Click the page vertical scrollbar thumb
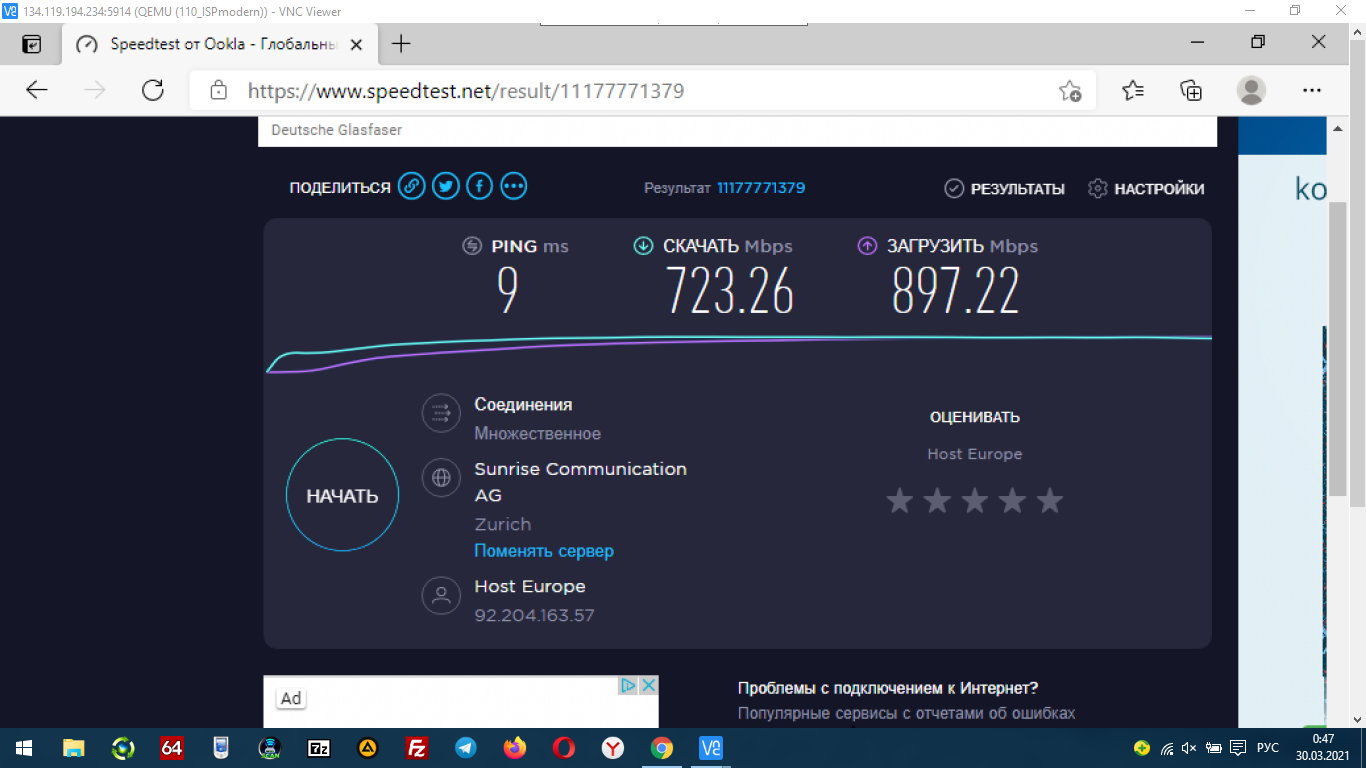Viewport: 1366px width, 768px height. point(1336,349)
